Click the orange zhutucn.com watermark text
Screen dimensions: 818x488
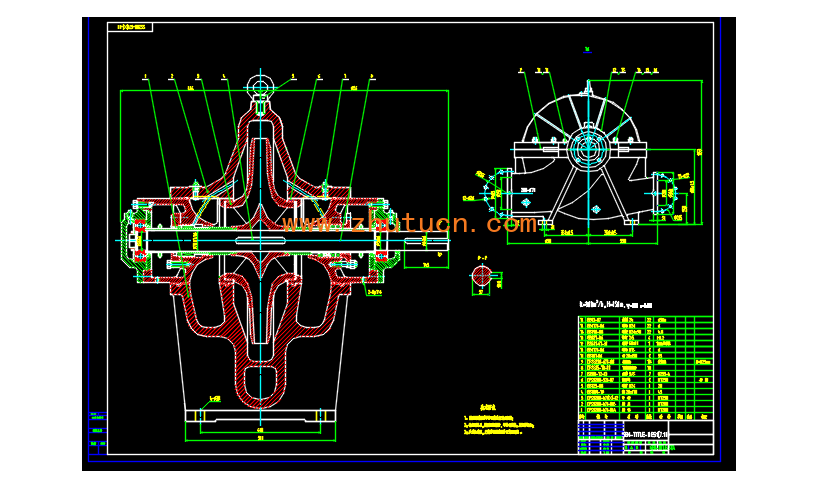(x=410, y=223)
